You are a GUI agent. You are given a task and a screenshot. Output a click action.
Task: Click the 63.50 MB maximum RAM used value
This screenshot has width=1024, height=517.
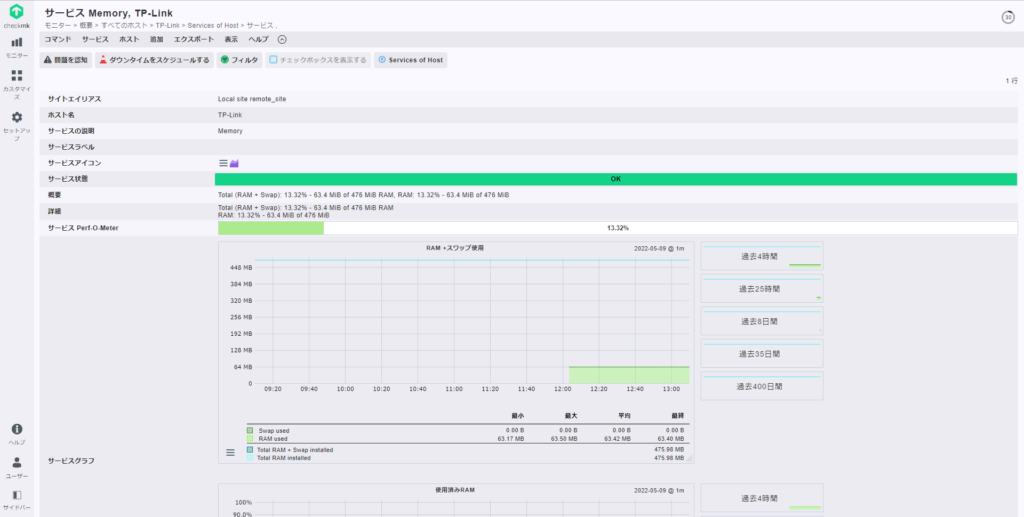click(564, 439)
